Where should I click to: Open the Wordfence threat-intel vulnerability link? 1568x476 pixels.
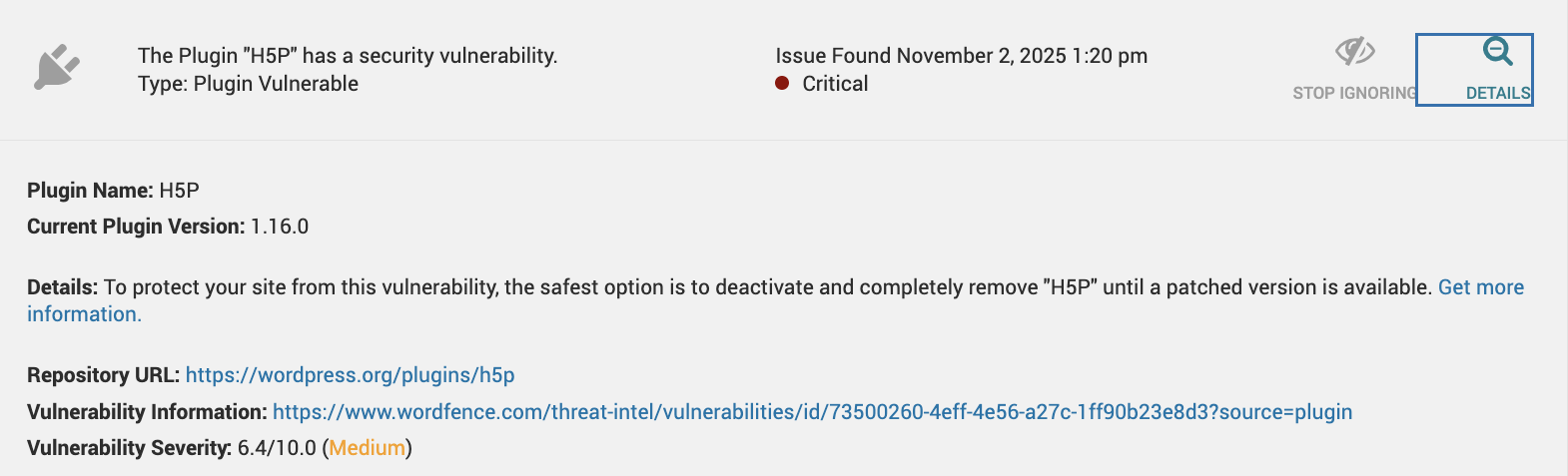point(812,412)
